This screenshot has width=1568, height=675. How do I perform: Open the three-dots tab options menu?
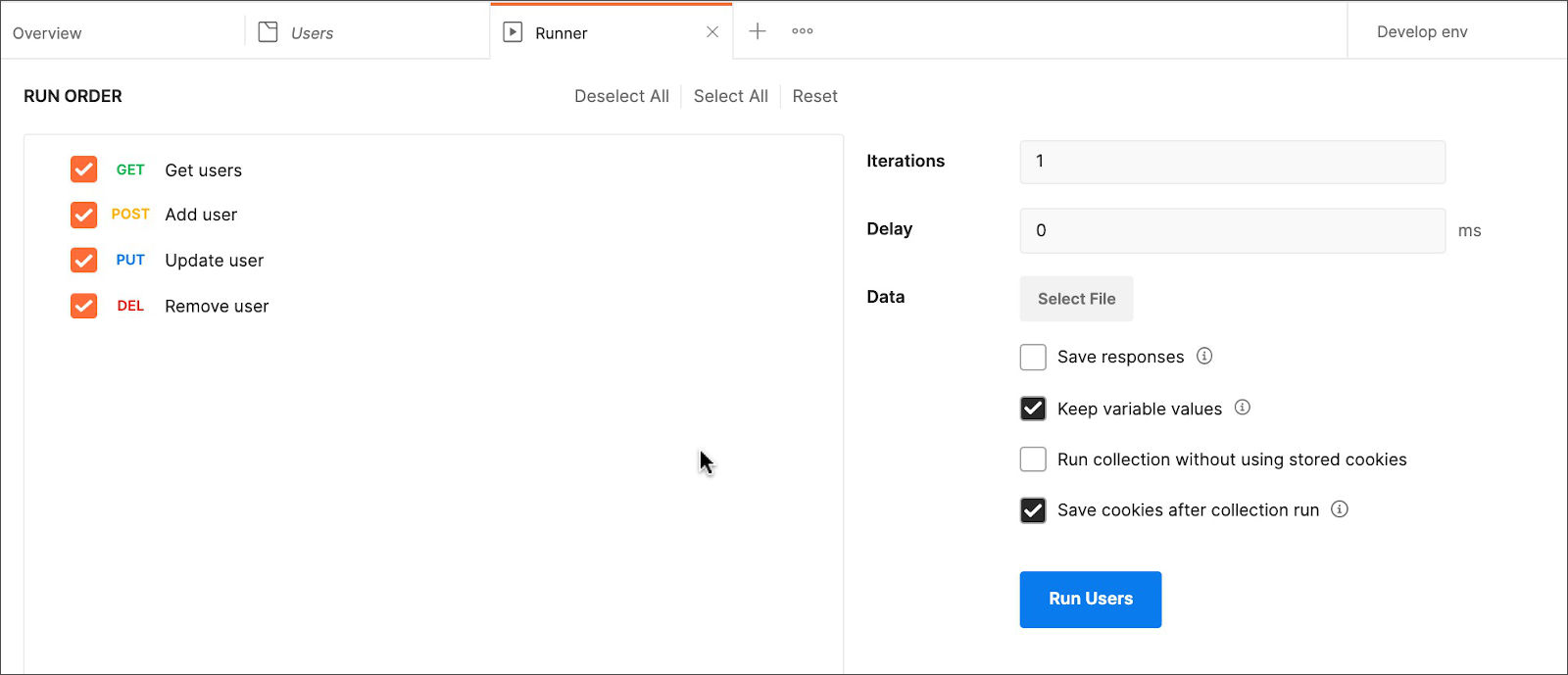(x=802, y=31)
